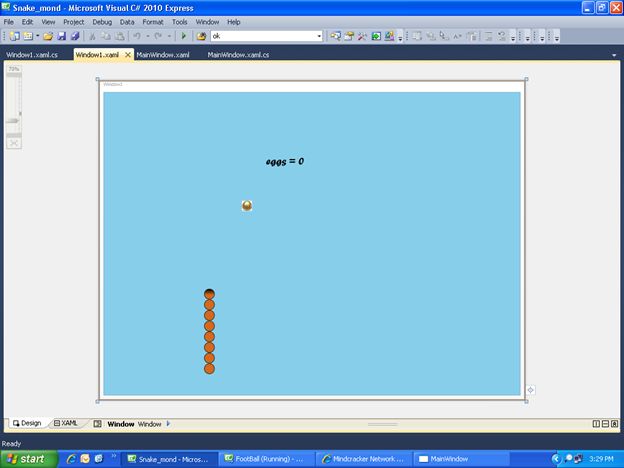This screenshot has height=468, width=624.
Task: Switch to the MainWindow.xaml tab
Action: 163,55
